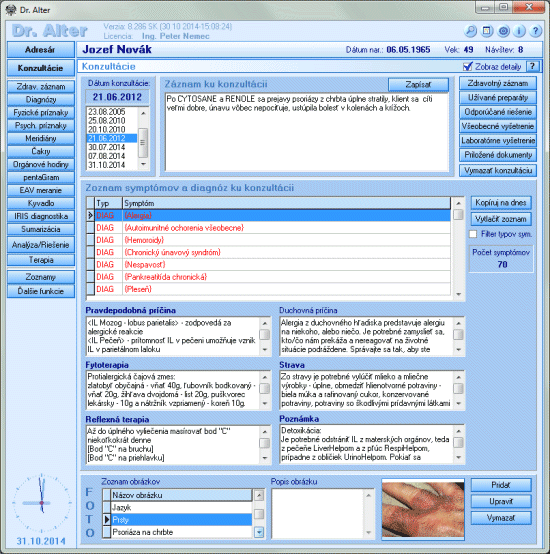Viewport: 550px width, 554px height.
Task: Click Laboratórne vyšetrenie button
Action: pyautogui.click(x=498, y=141)
